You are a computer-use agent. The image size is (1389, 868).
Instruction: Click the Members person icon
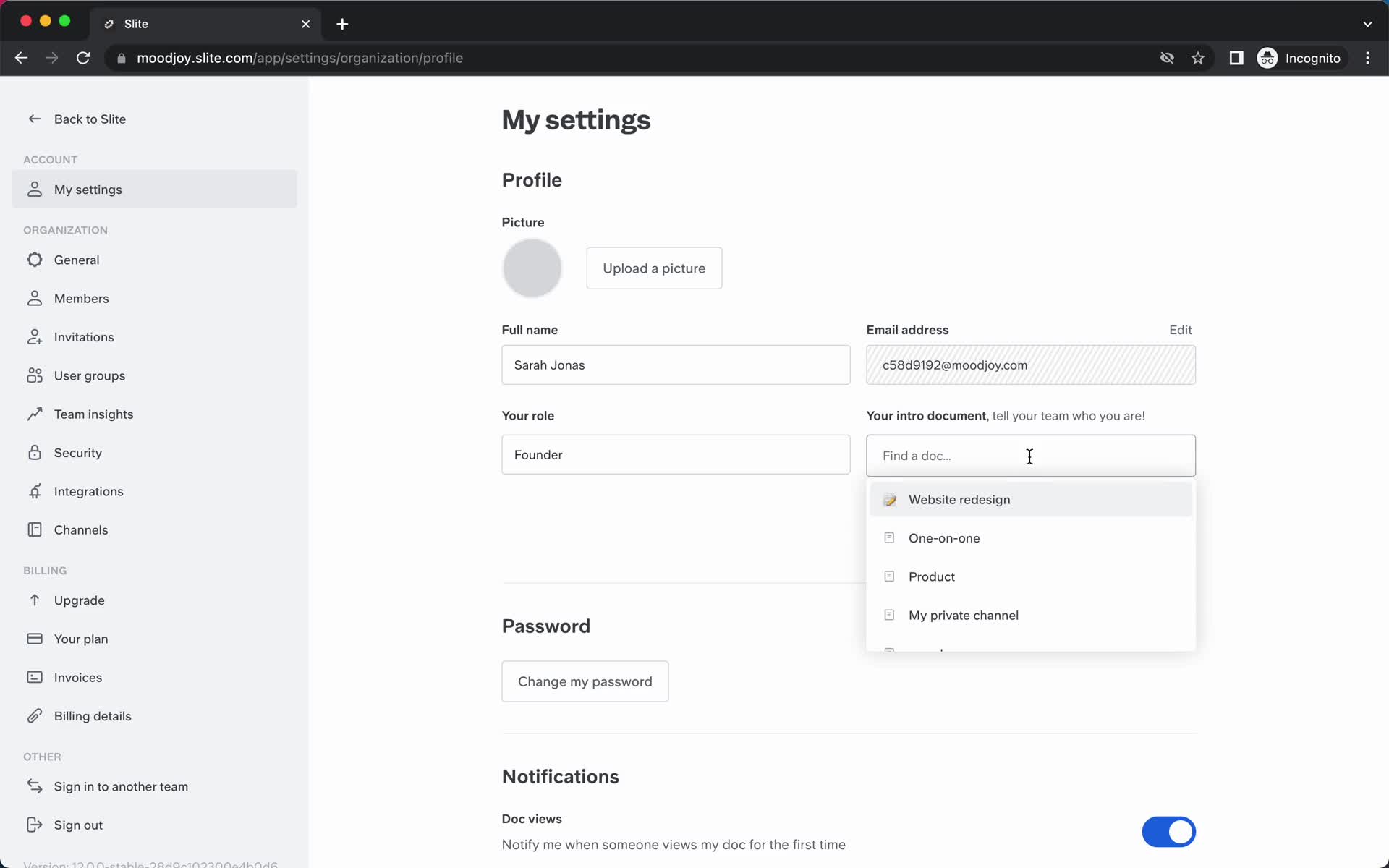(34, 298)
